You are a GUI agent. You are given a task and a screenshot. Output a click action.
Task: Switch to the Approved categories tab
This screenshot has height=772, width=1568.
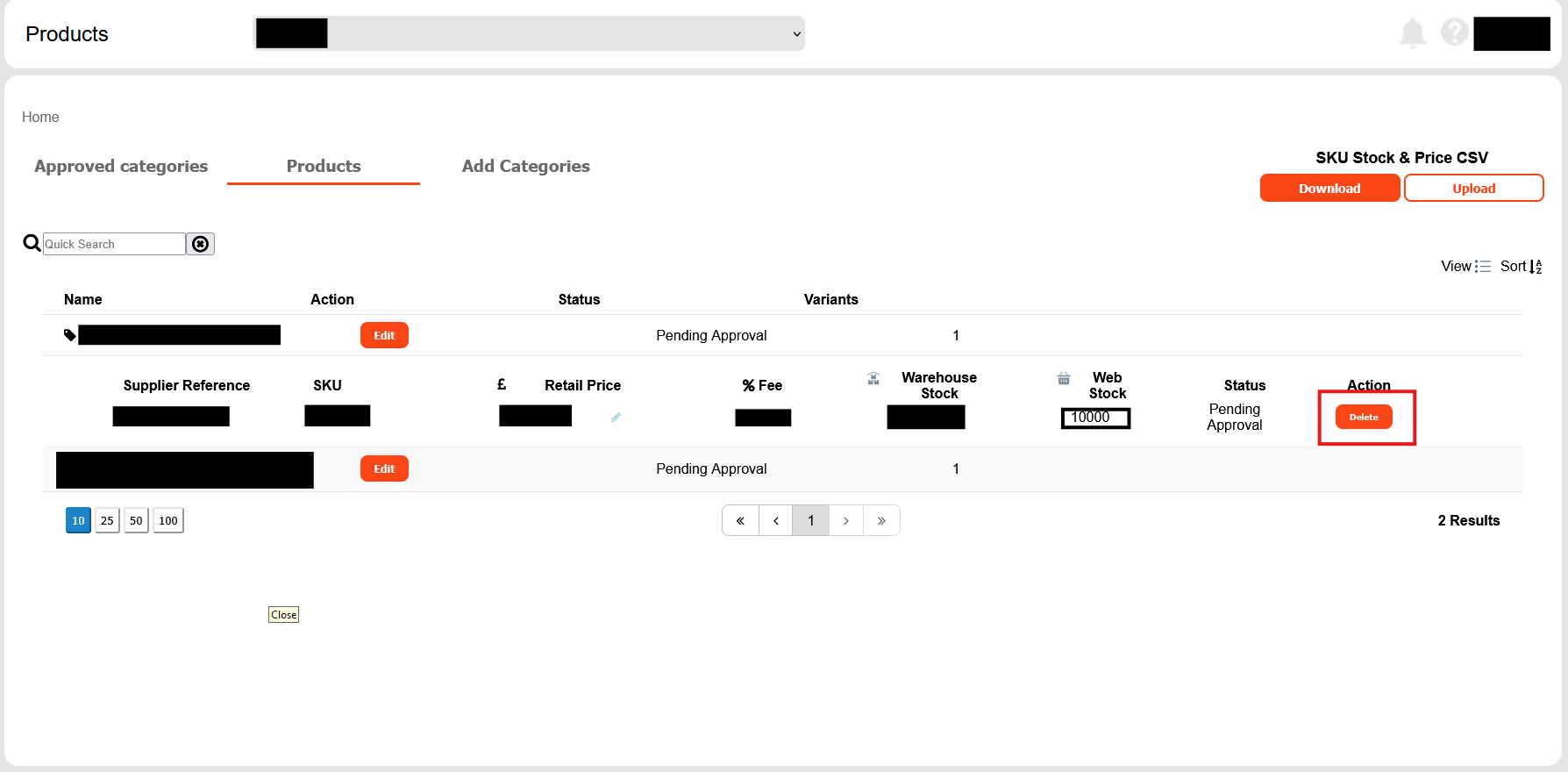tap(121, 166)
